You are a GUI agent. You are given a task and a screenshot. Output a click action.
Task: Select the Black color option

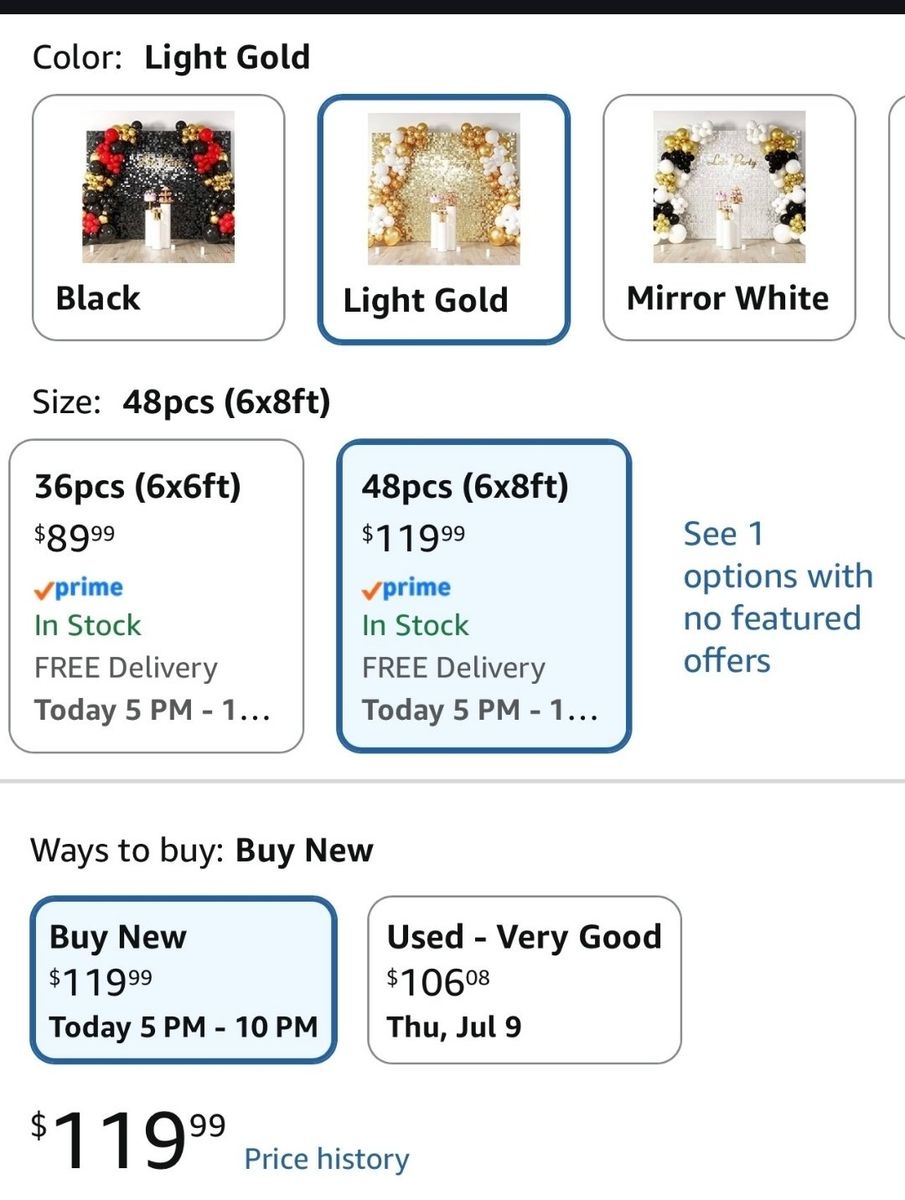(158, 218)
